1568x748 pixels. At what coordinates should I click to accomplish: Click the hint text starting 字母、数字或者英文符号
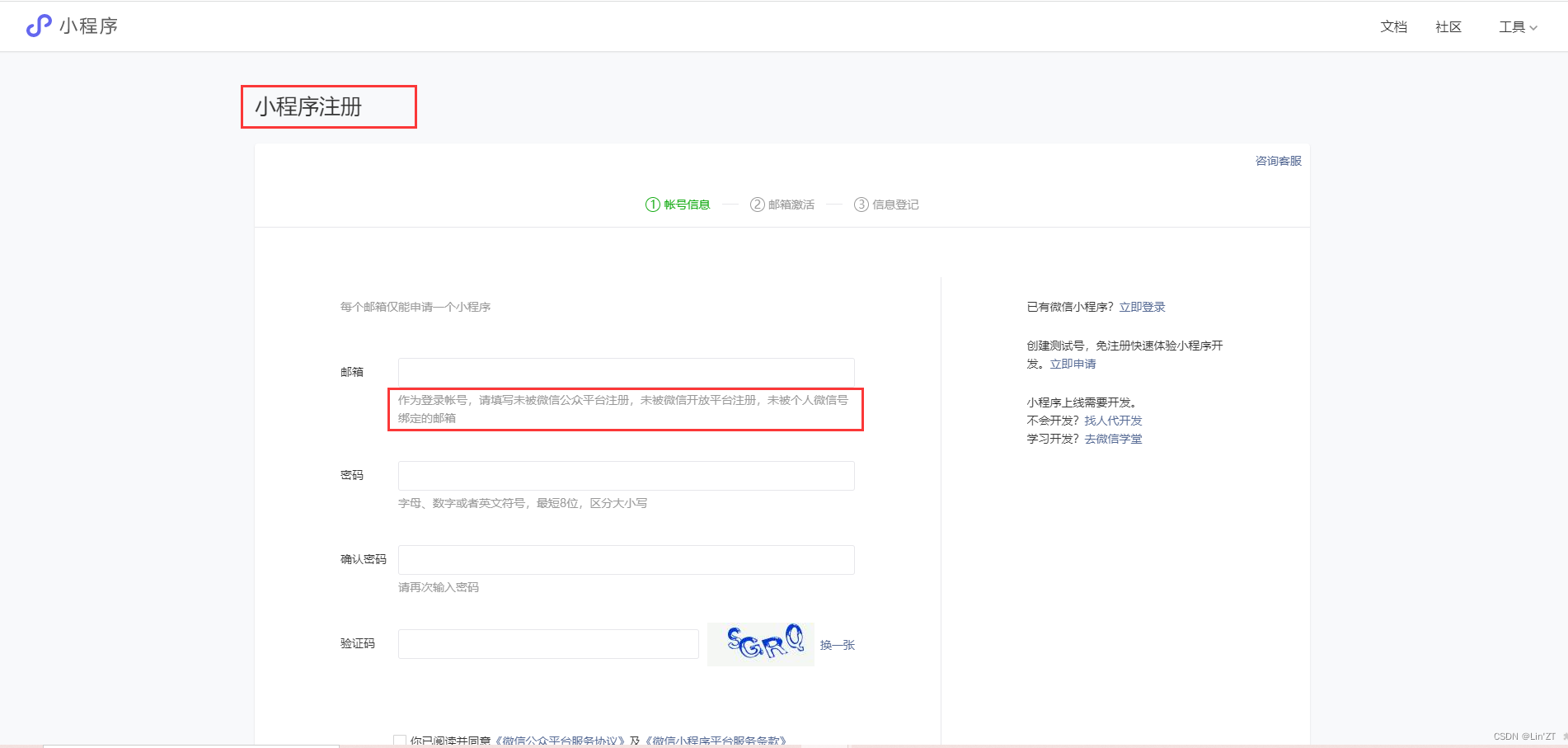point(523,503)
